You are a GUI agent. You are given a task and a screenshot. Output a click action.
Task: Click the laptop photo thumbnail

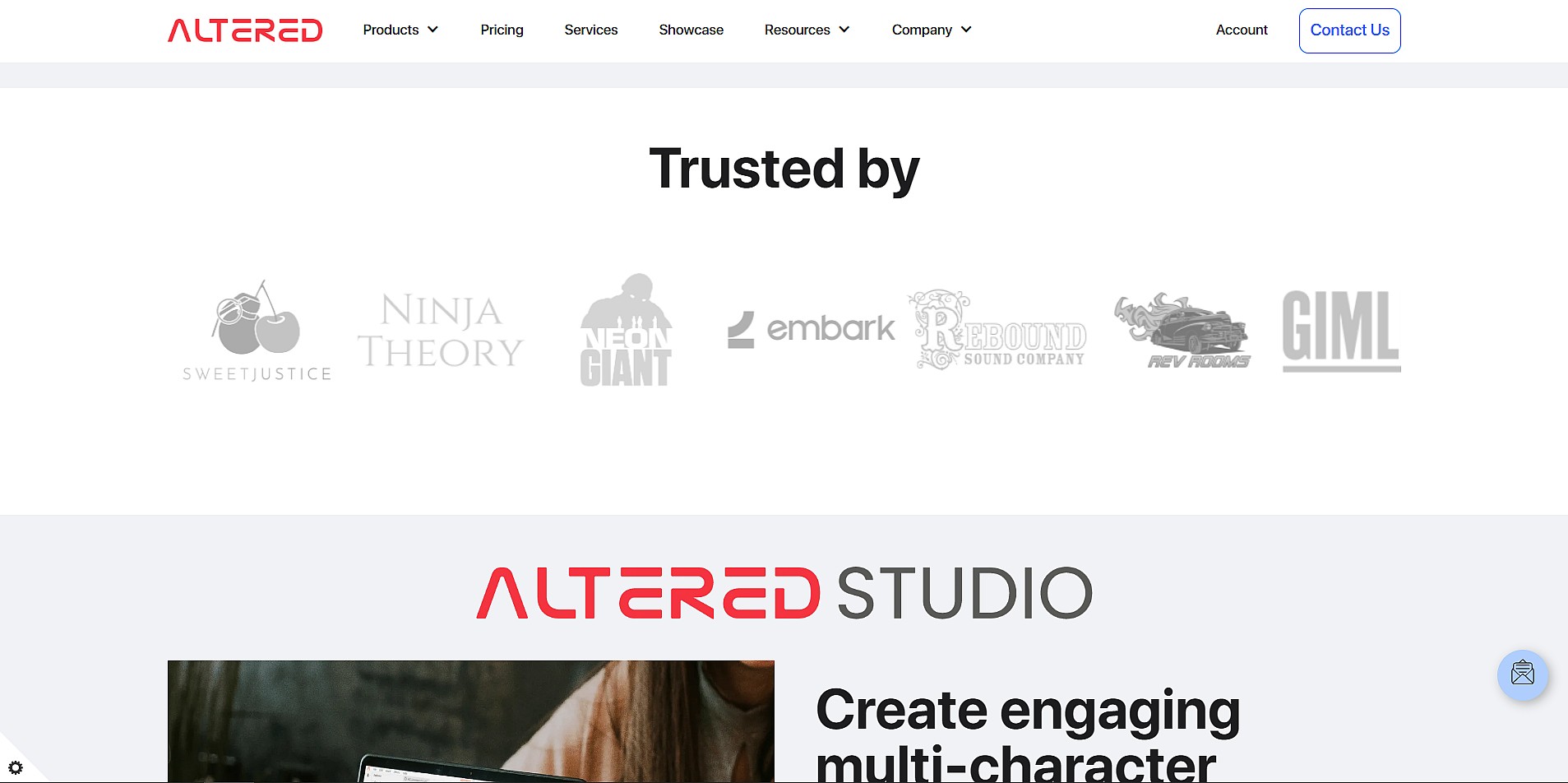[x=471, y=721]
